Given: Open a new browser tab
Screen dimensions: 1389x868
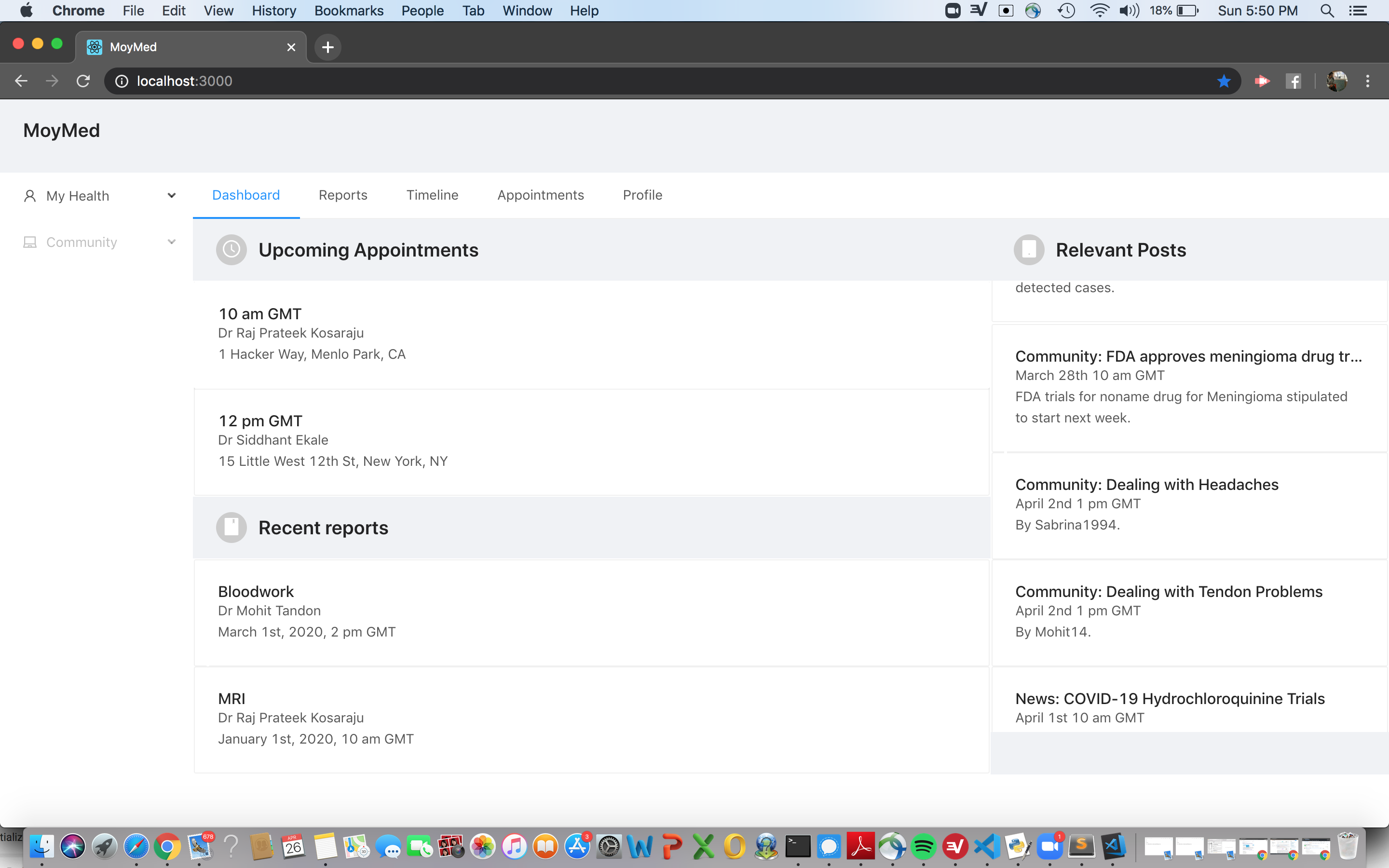Looking at the screenshot, I should [328, 47].
